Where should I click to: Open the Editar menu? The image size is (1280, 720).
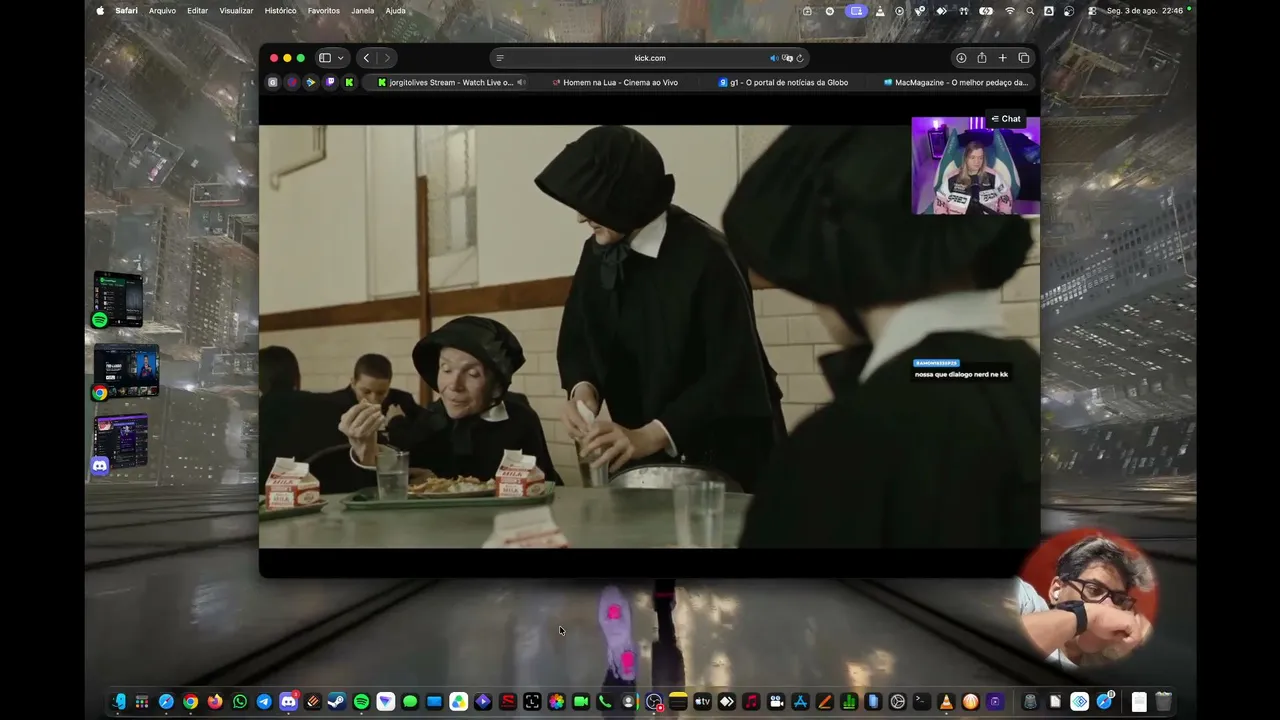(x=198, y=11)
